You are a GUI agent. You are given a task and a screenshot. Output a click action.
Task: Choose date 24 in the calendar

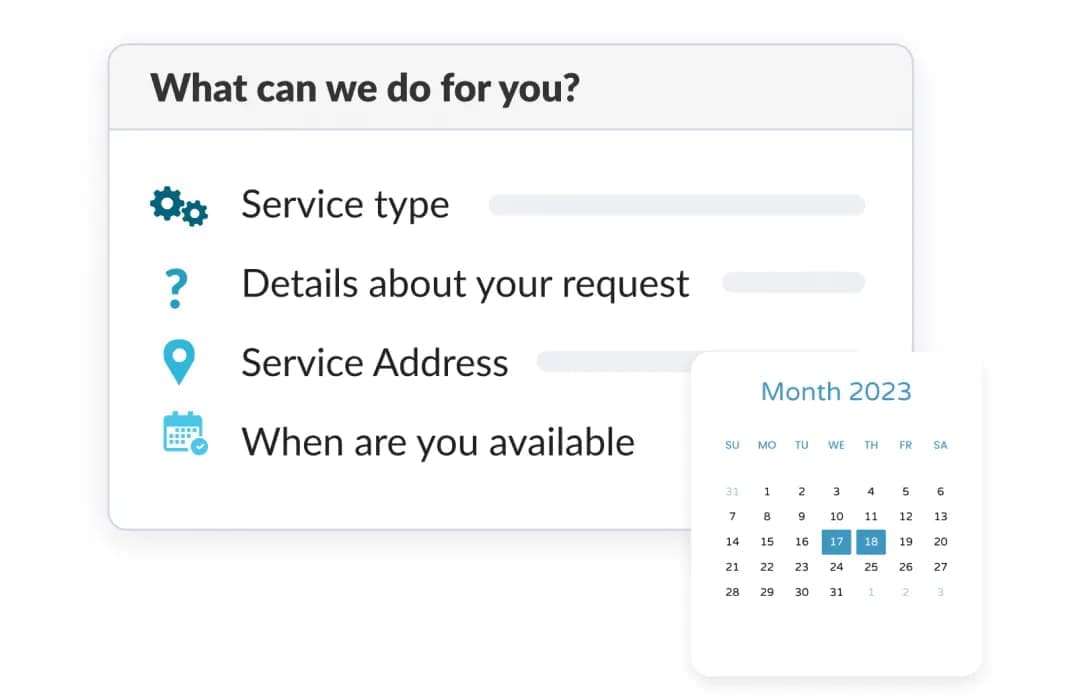coord(836,567)
